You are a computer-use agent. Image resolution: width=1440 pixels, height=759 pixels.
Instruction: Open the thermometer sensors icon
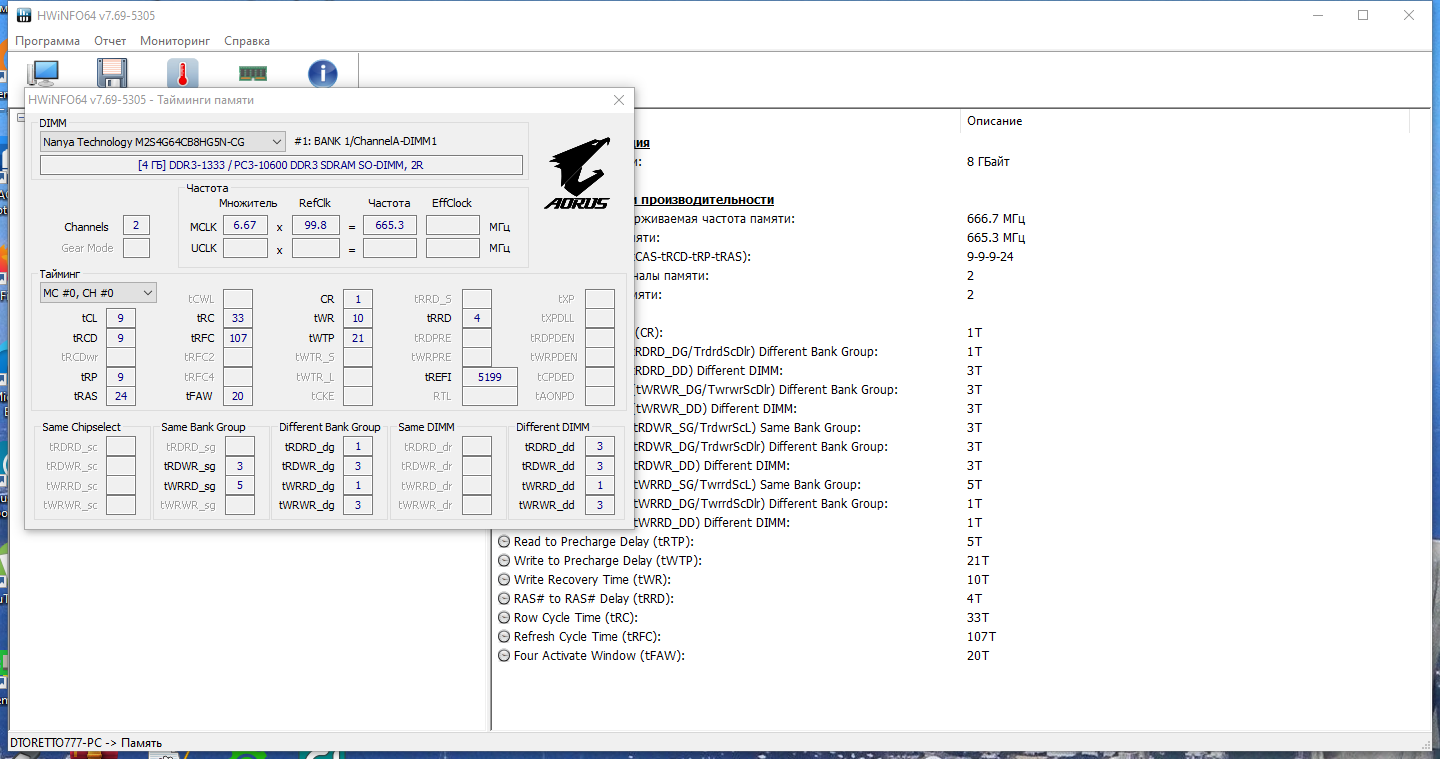[182, 73]
